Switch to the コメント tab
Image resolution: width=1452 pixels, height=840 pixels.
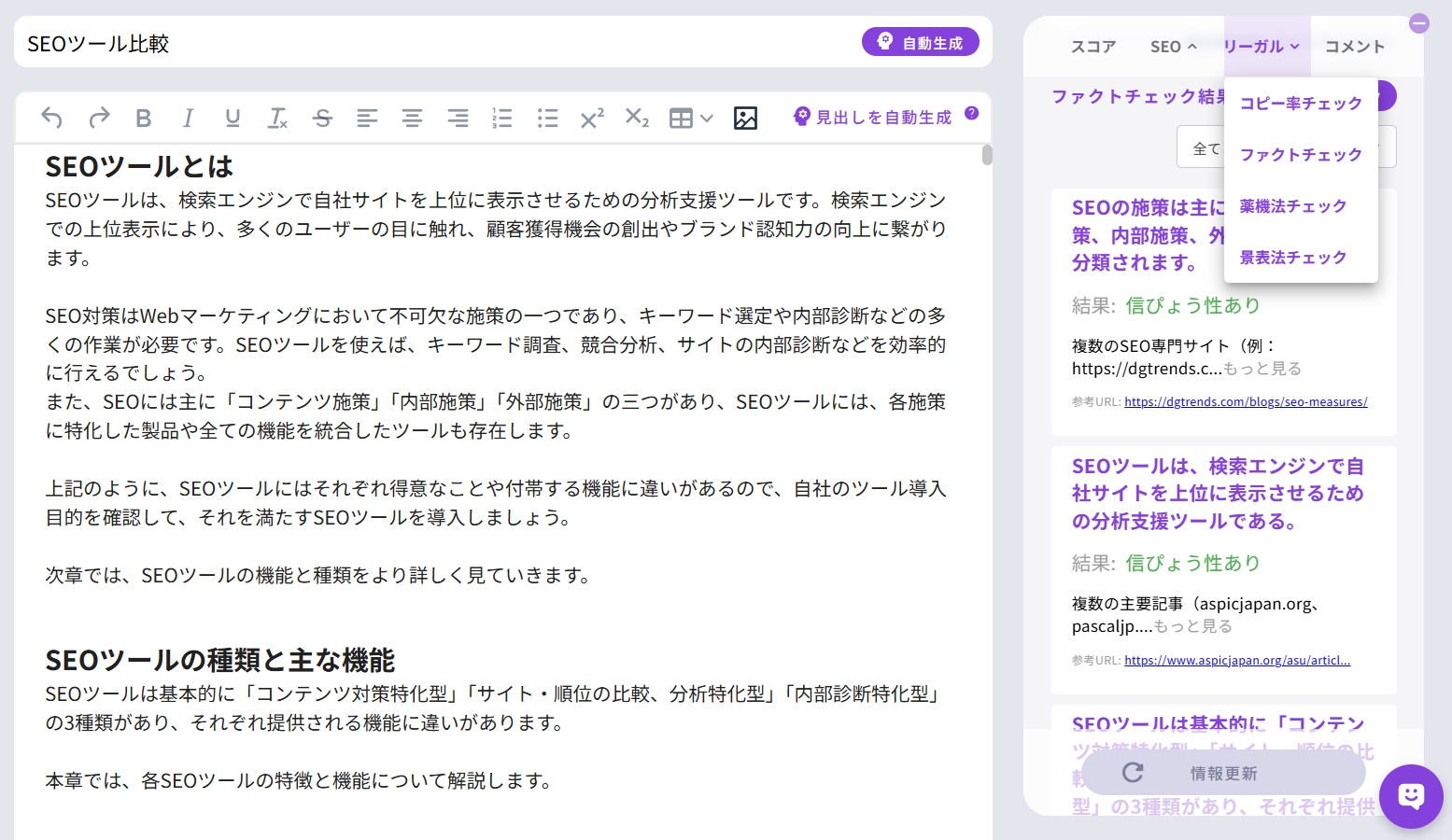pos(1354,46)
